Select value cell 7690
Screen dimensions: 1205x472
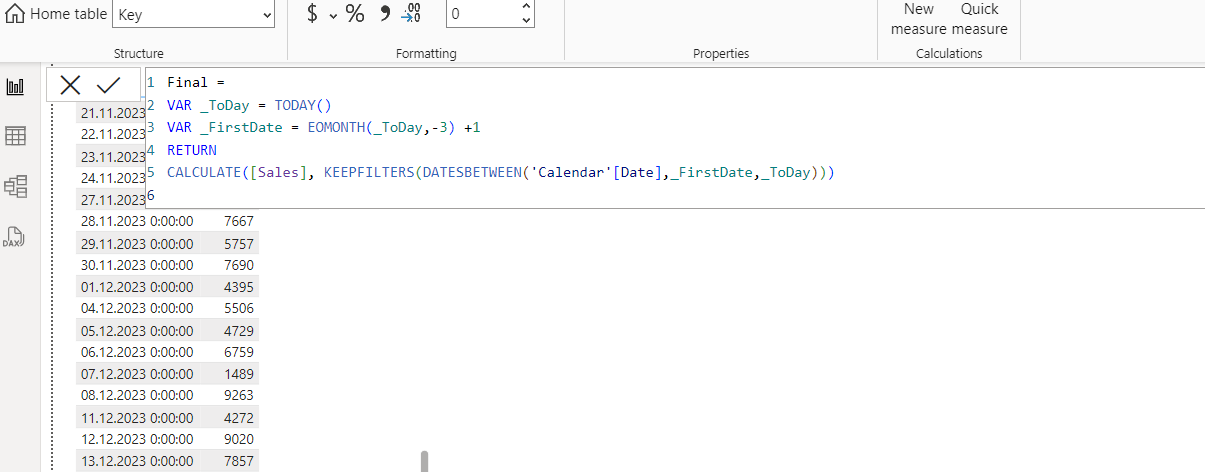tap(240, 265)
